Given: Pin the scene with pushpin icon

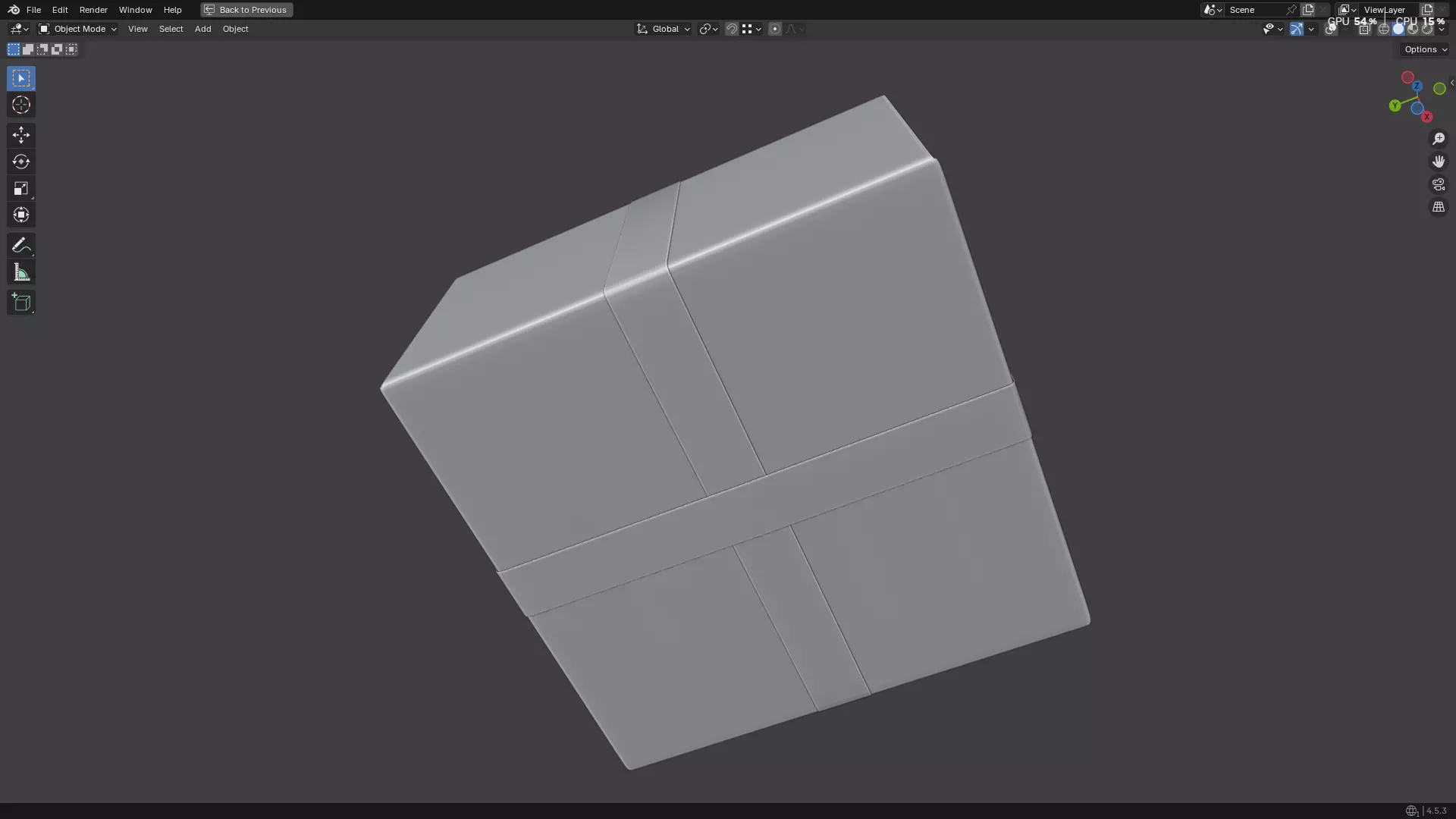Looking at the screenshot, I should [x=1291, y=10].
